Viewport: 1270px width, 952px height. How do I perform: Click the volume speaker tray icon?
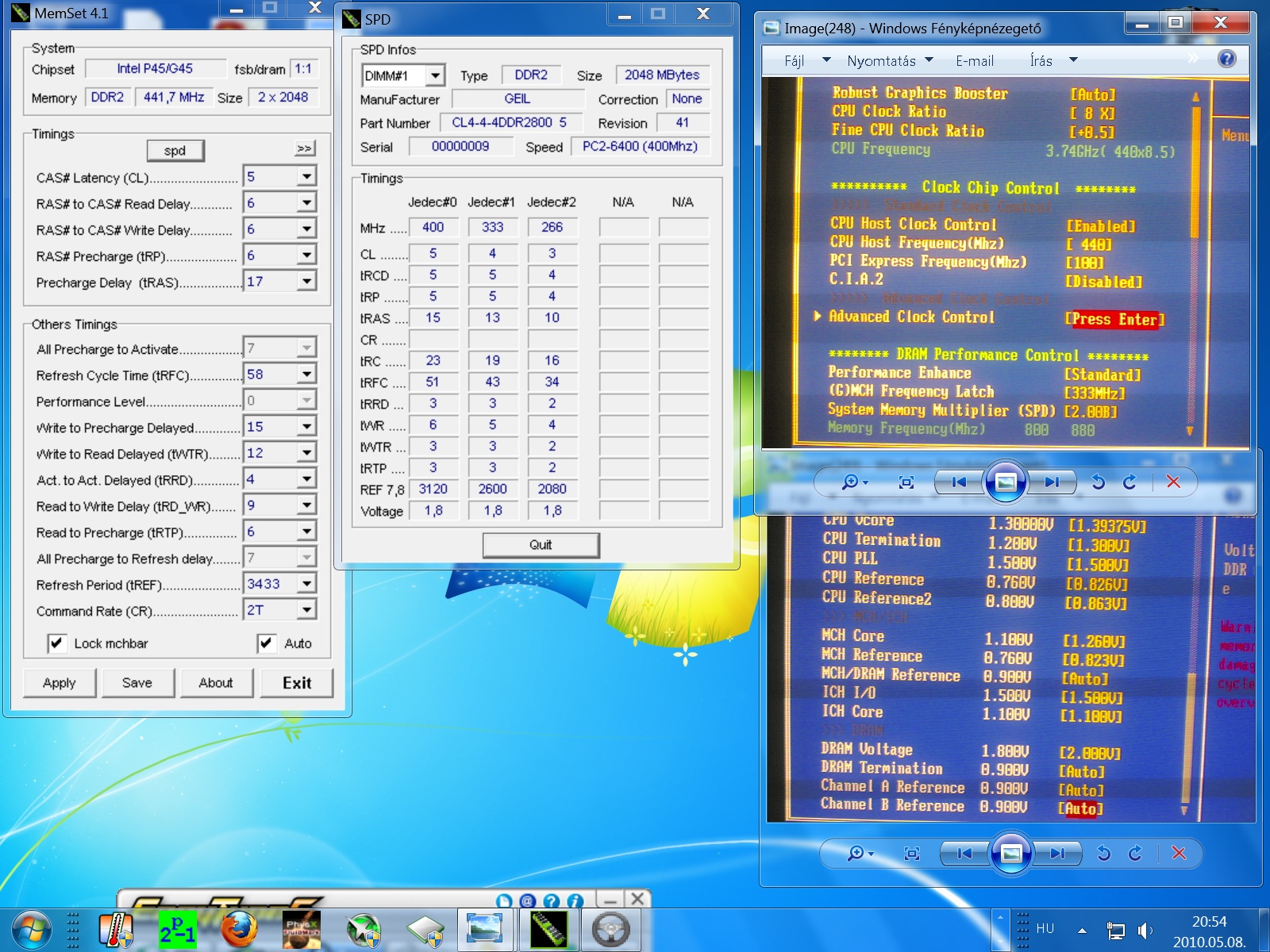1145,930
